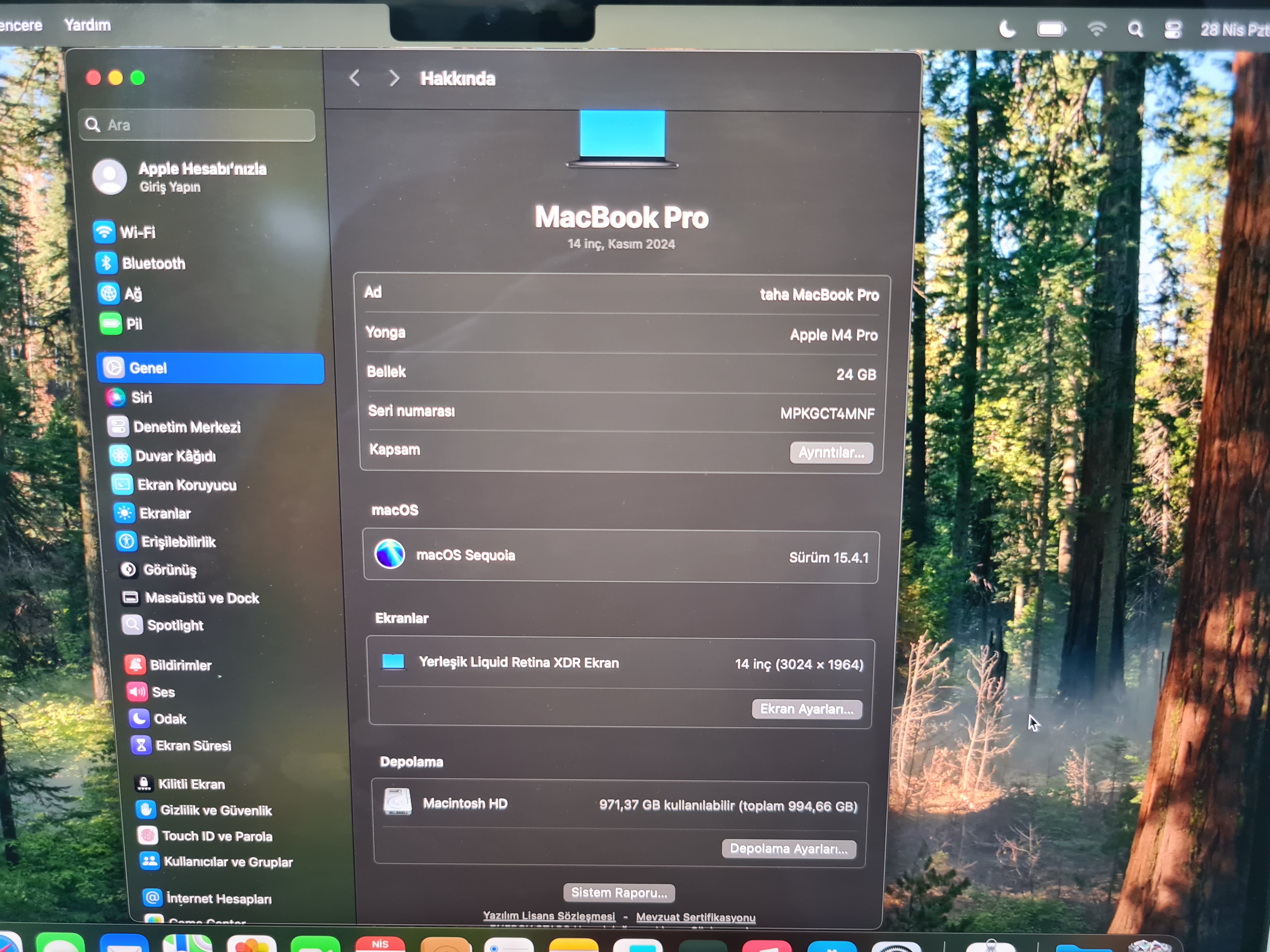This screenshot has width=1270, height=952.
Task: Select Genel in the sidebar
Action: click(210, 368)
